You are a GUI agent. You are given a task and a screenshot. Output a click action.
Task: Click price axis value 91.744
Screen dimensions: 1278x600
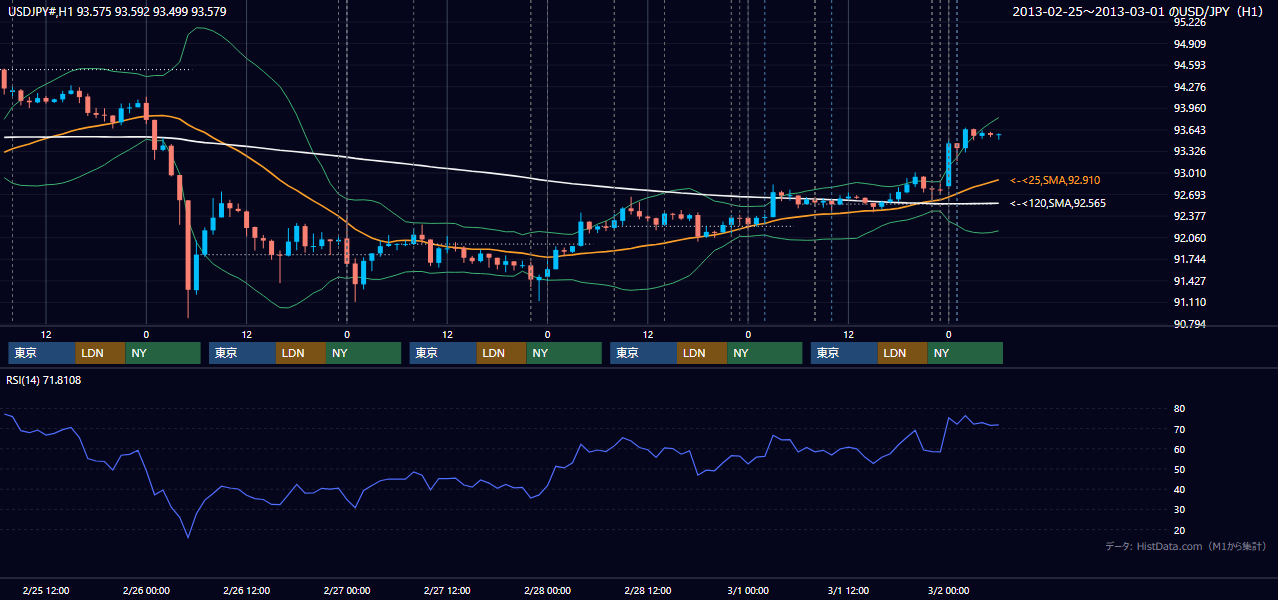(x=1190, y=259)
